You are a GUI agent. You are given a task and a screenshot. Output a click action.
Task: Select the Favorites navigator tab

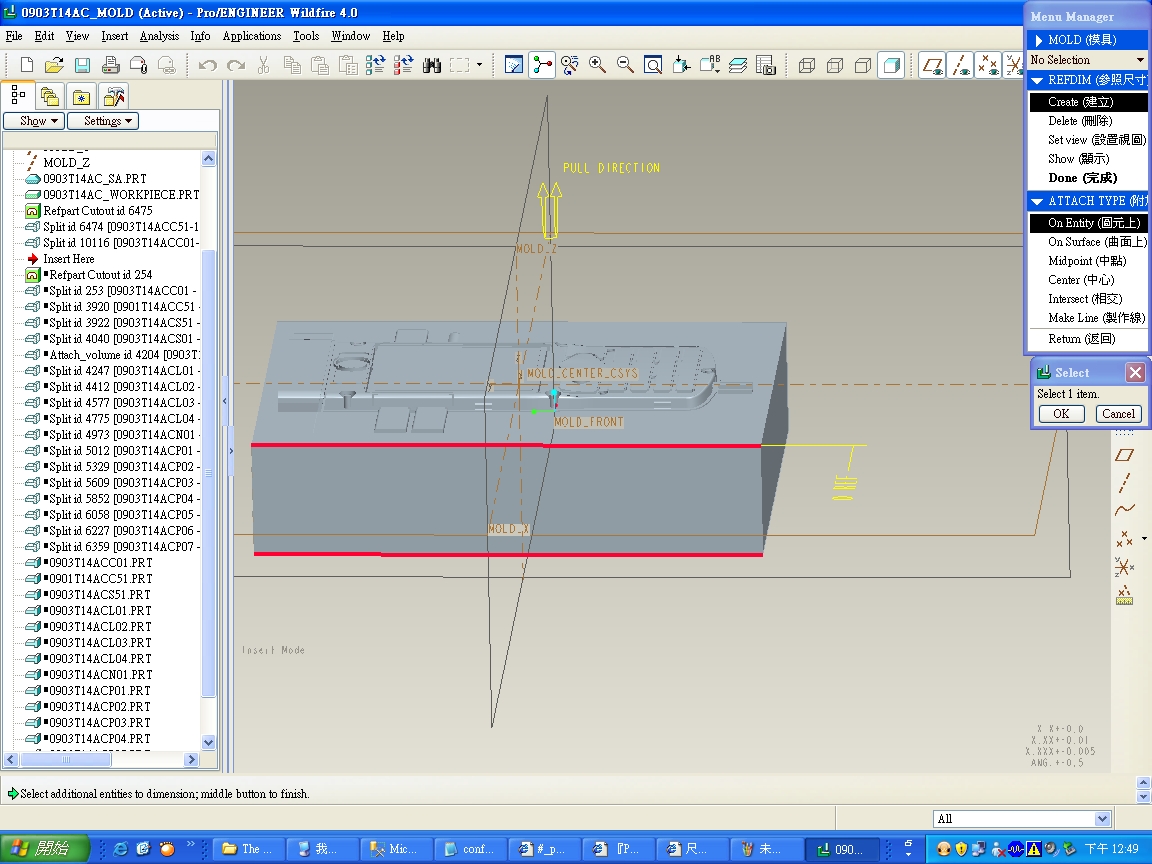pos(82,96)
